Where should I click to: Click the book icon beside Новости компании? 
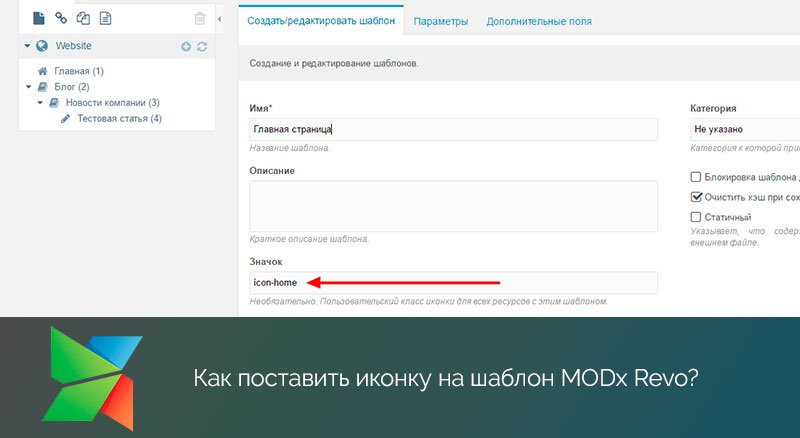pos(54,103)
